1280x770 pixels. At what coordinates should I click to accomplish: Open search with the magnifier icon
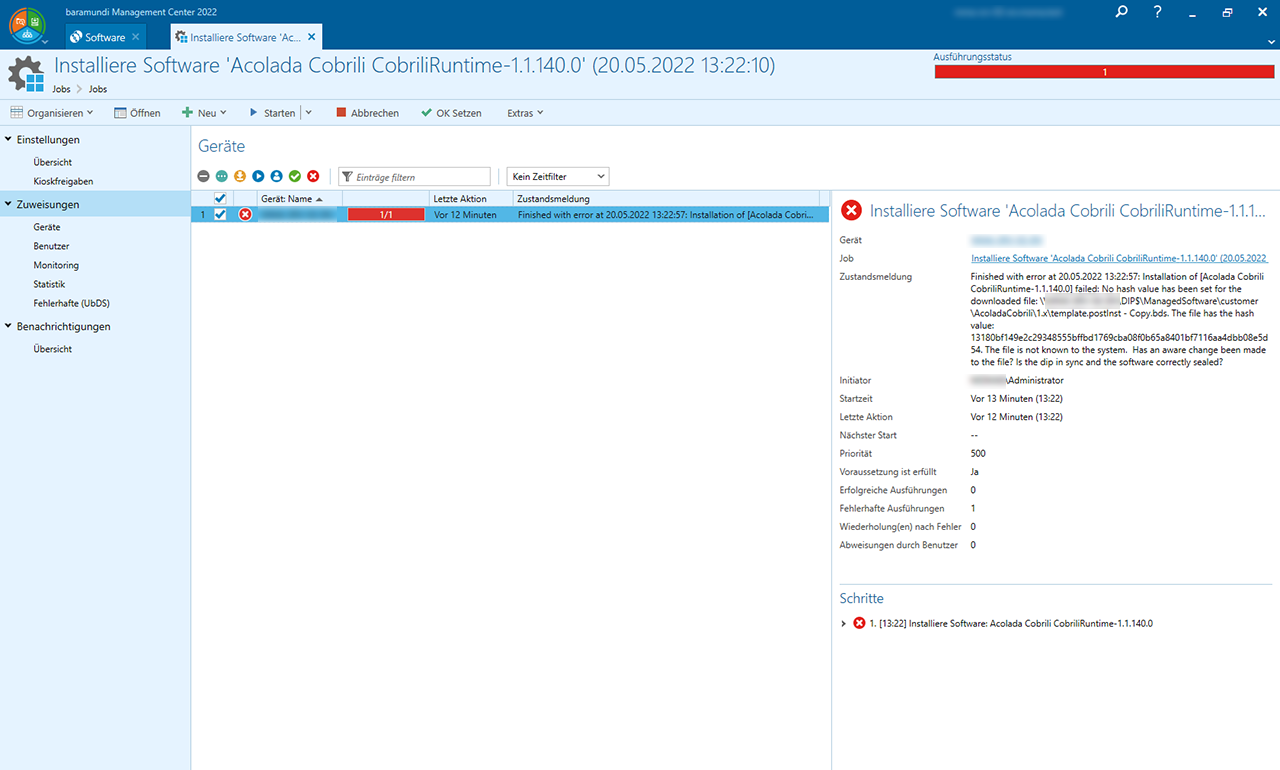pyautogui.click(x=1121, y=12)
